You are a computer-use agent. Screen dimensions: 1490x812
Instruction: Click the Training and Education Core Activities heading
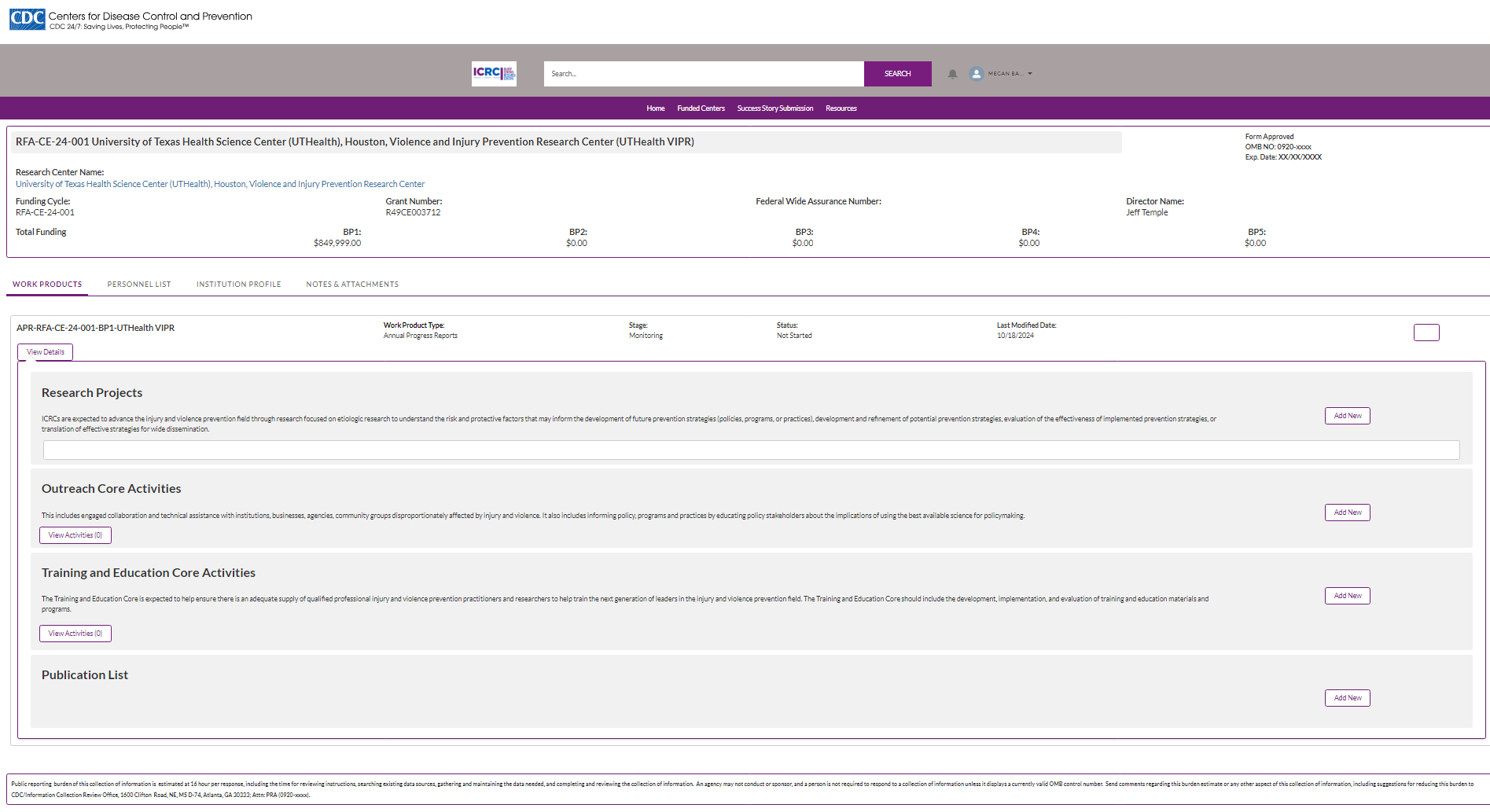point(149,573)
